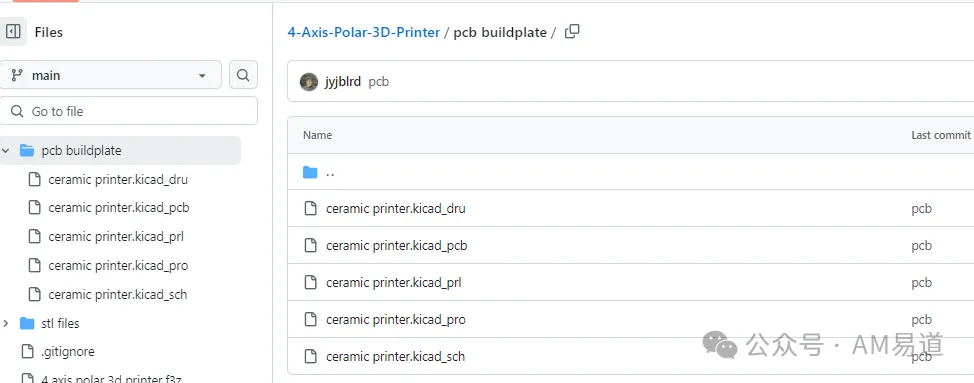Click the pcb commit link in kicad_prl row

(921, 283)
